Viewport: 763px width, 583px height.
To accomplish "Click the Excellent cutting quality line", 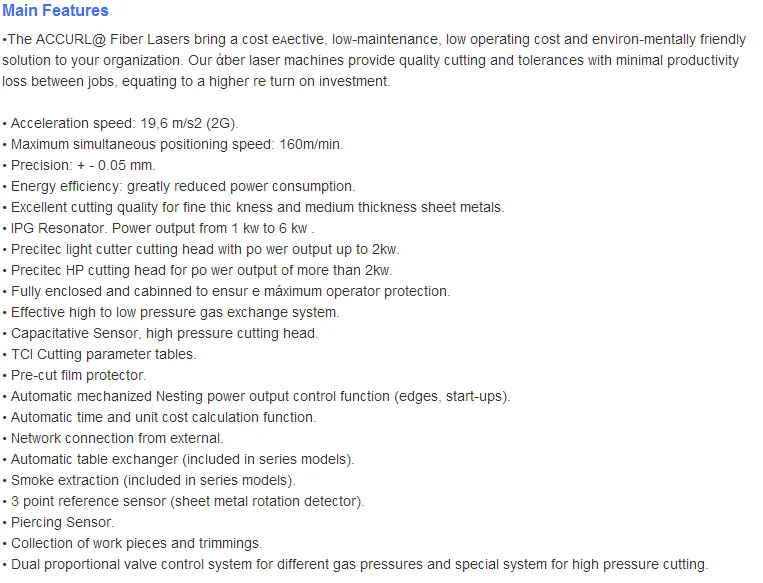I will tap(254, 207).
